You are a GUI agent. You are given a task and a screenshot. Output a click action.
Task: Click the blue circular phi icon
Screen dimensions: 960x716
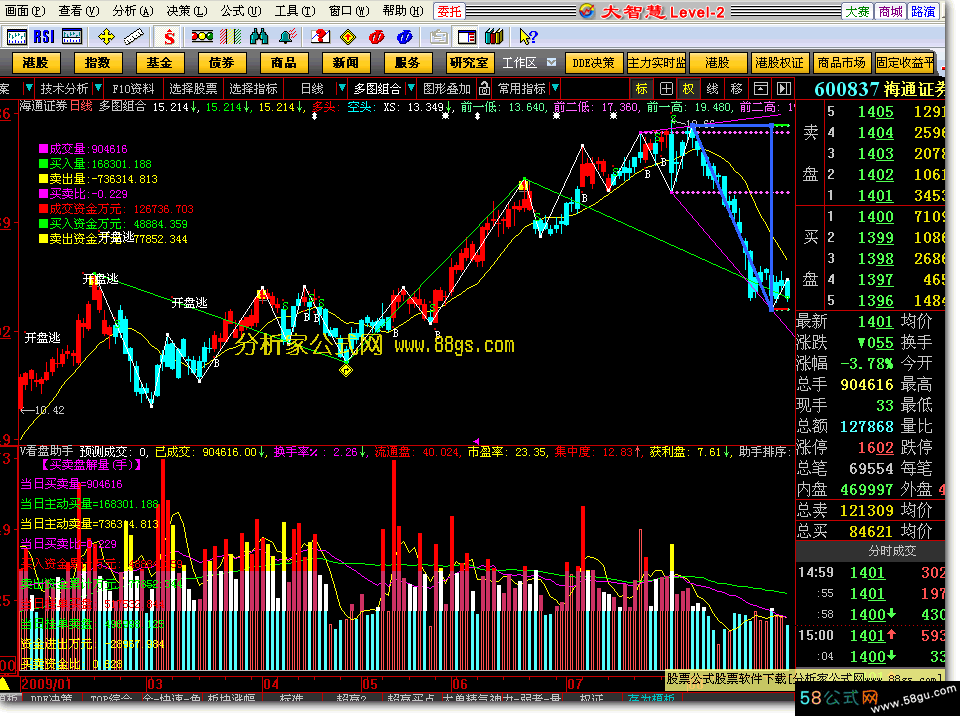[405, 37]
